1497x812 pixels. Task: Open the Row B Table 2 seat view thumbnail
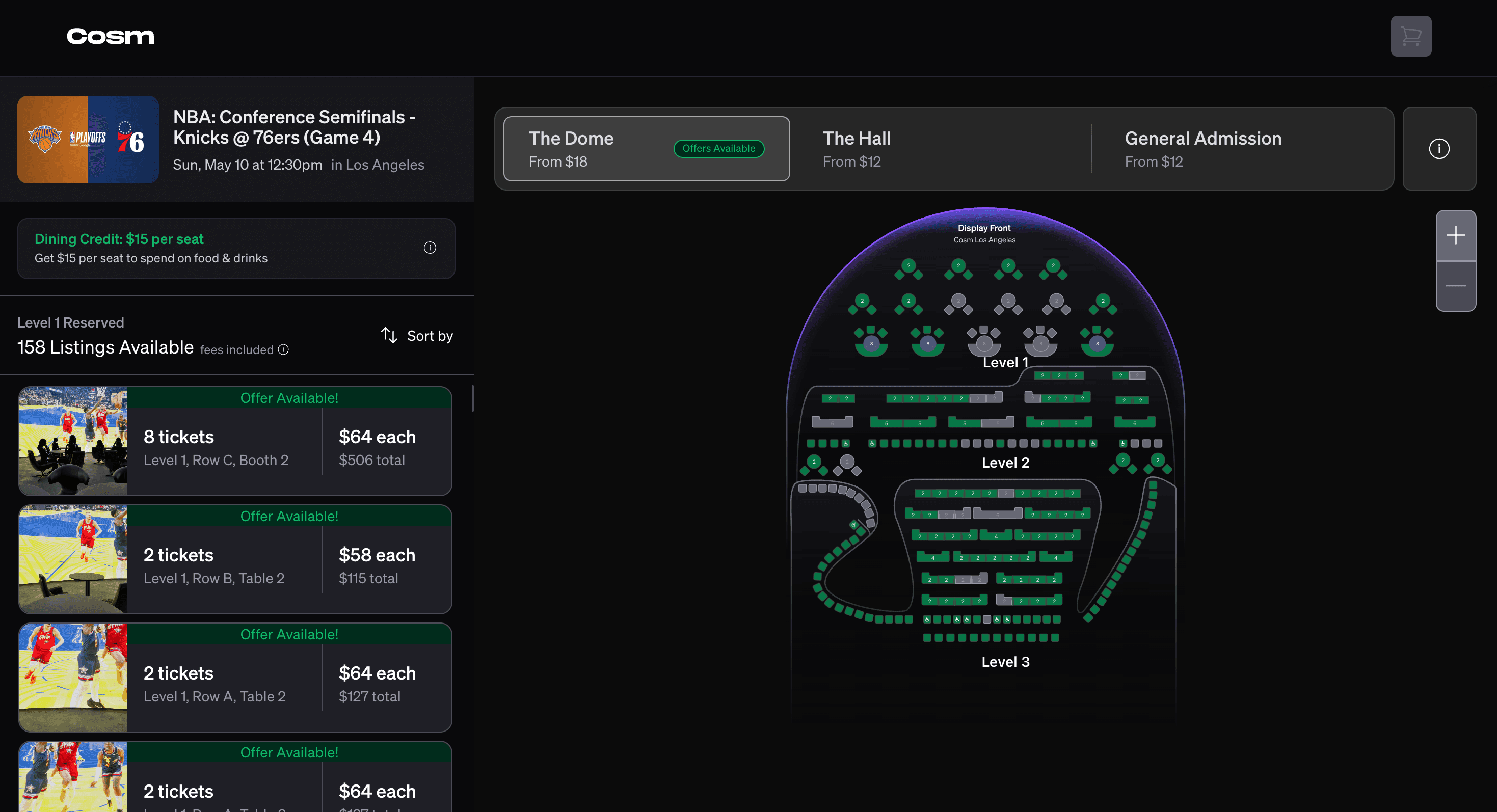coord(73,559)
